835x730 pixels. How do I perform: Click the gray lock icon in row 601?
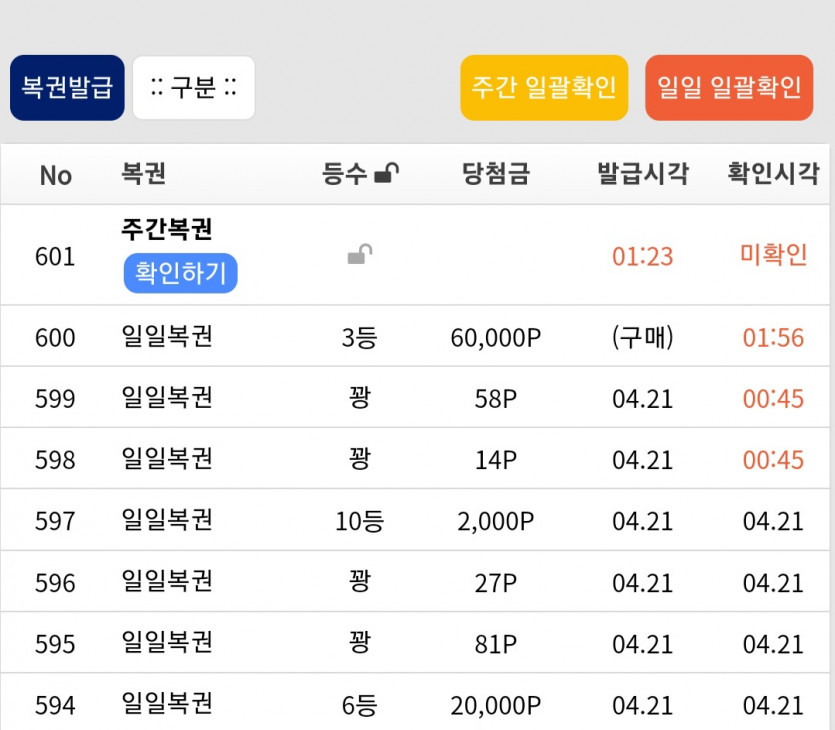pyautogui.click(x=360, y=255)
